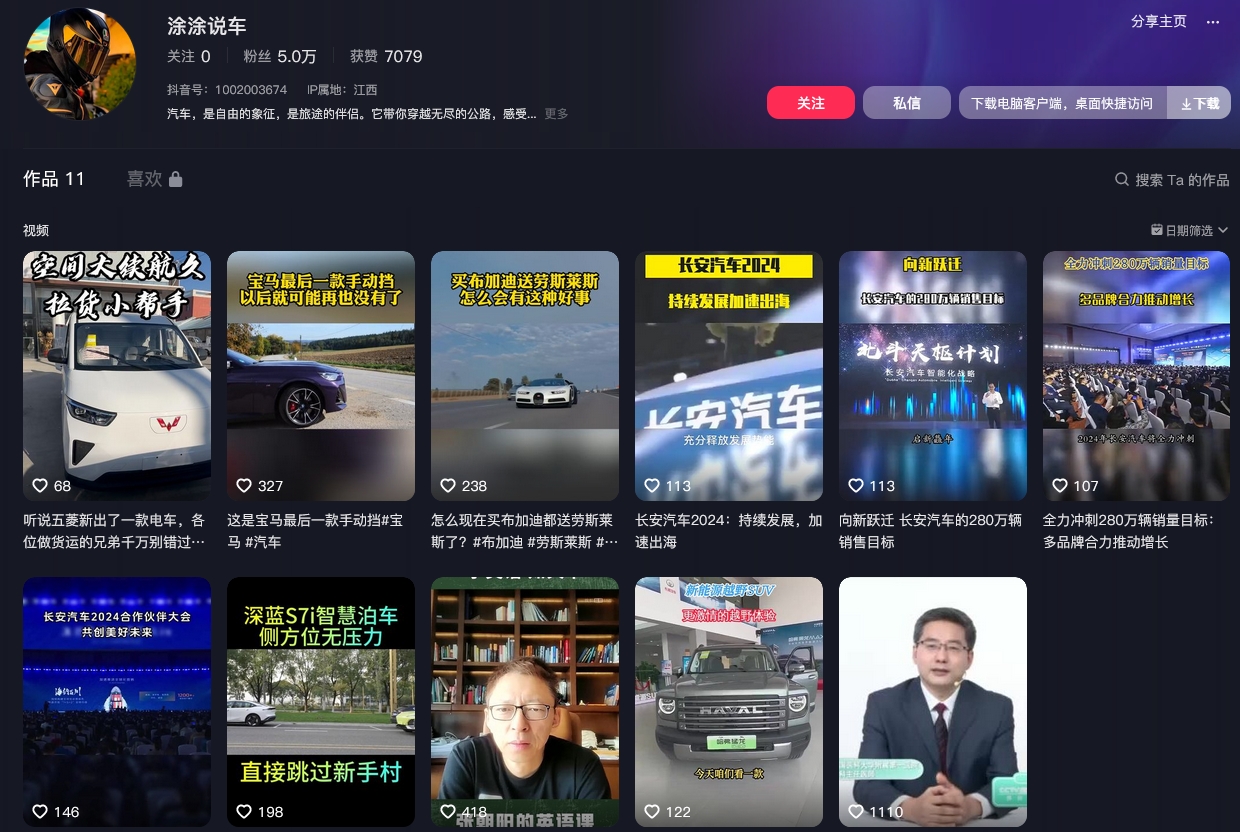This screenshot has width=1240, height=832.
Task: Click the 抖音号 1002003674 text
Action: coord(227,90)
